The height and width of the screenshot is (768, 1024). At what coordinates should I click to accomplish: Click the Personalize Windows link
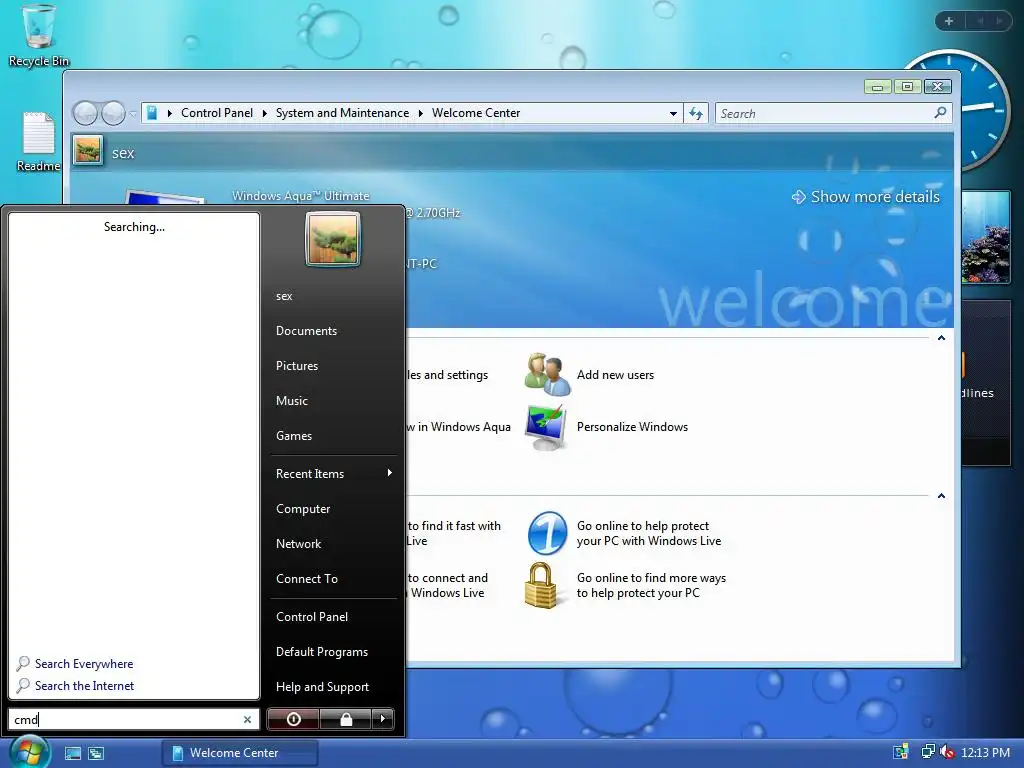632,426
